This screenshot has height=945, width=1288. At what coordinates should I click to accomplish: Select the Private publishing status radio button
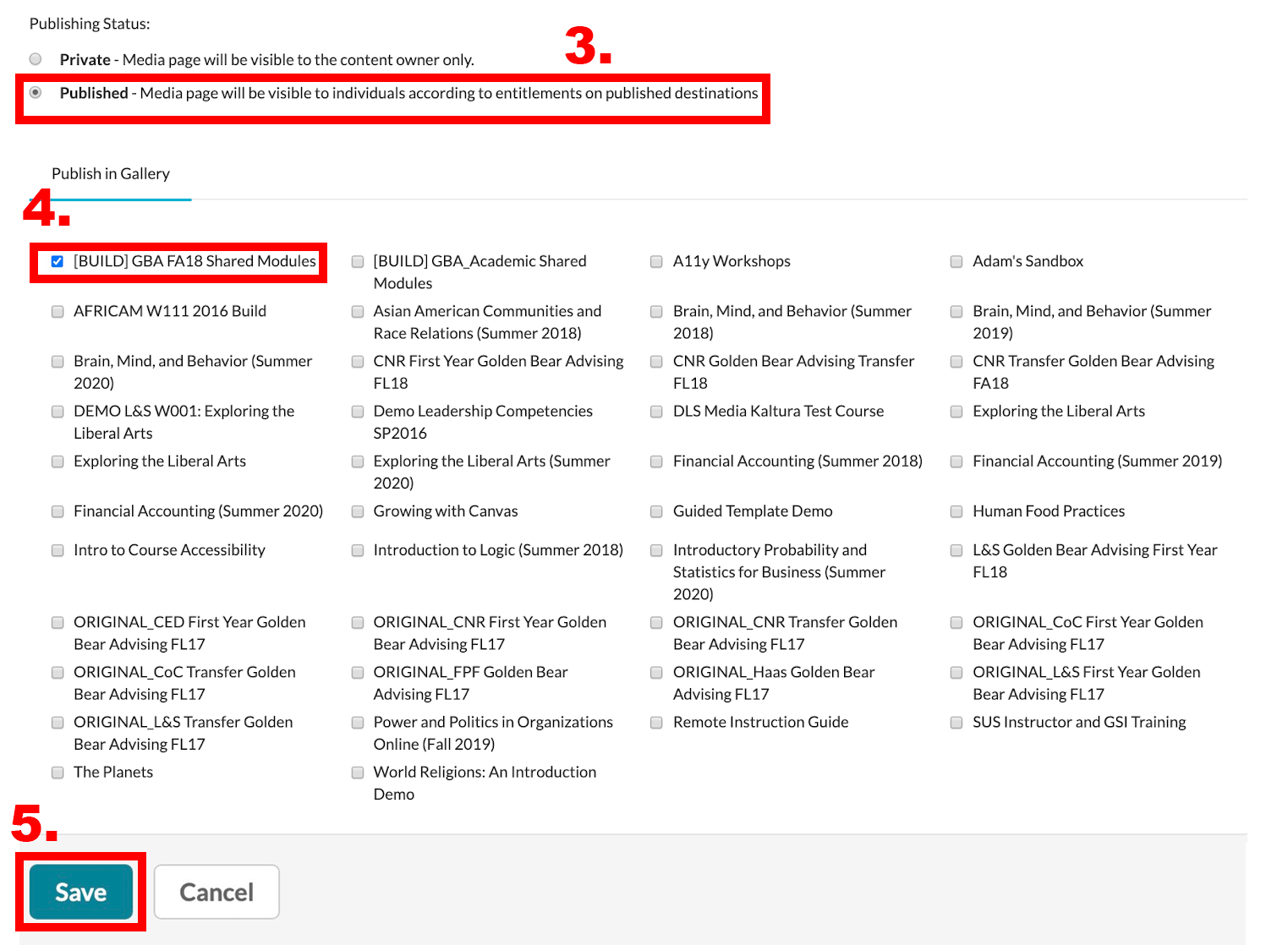36,59
